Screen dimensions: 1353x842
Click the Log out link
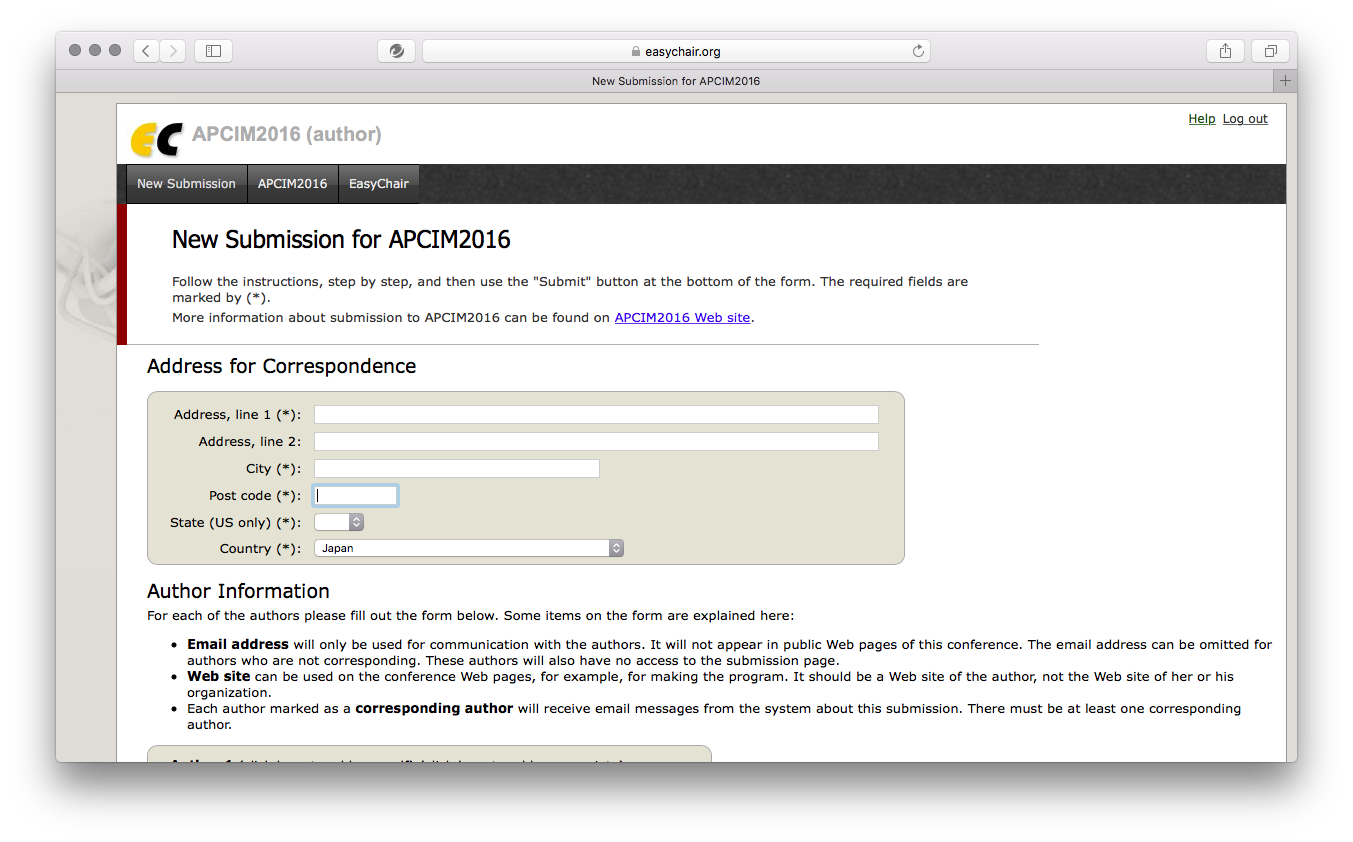(1245, 118)
